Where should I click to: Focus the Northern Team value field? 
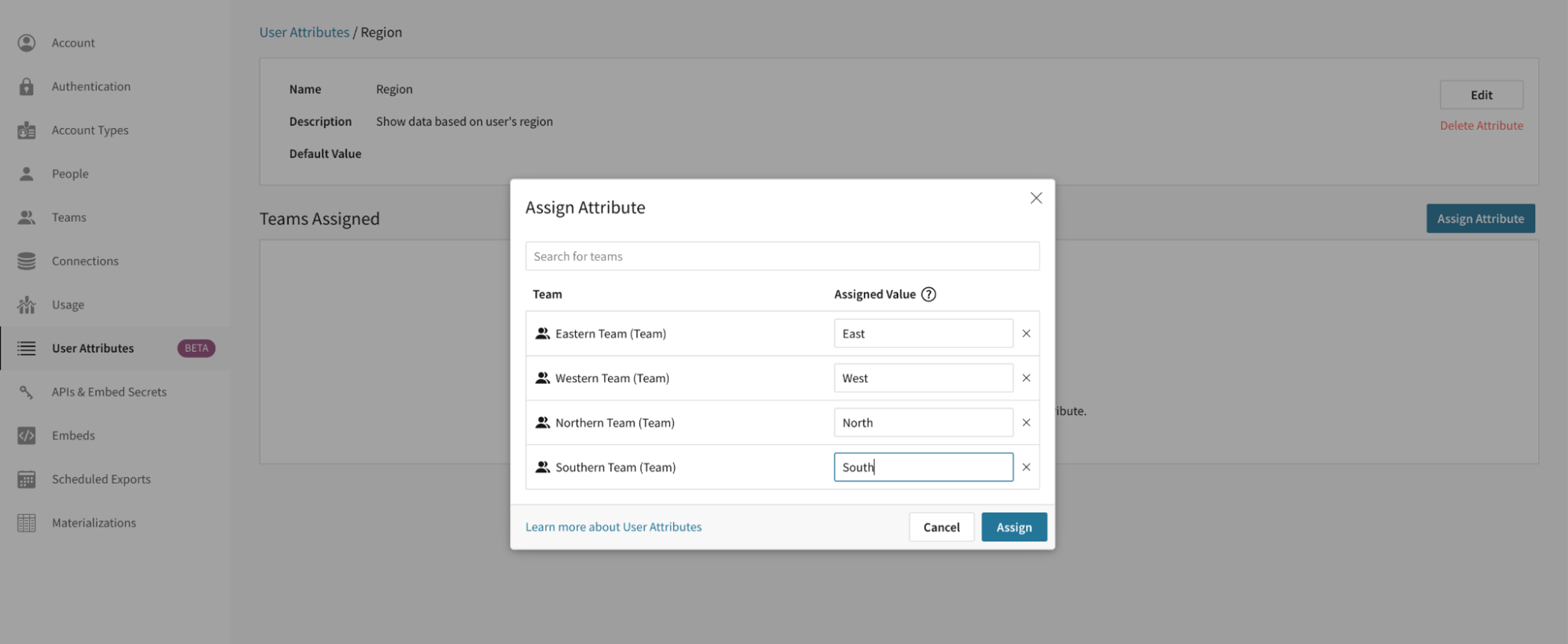click(923, 422)
